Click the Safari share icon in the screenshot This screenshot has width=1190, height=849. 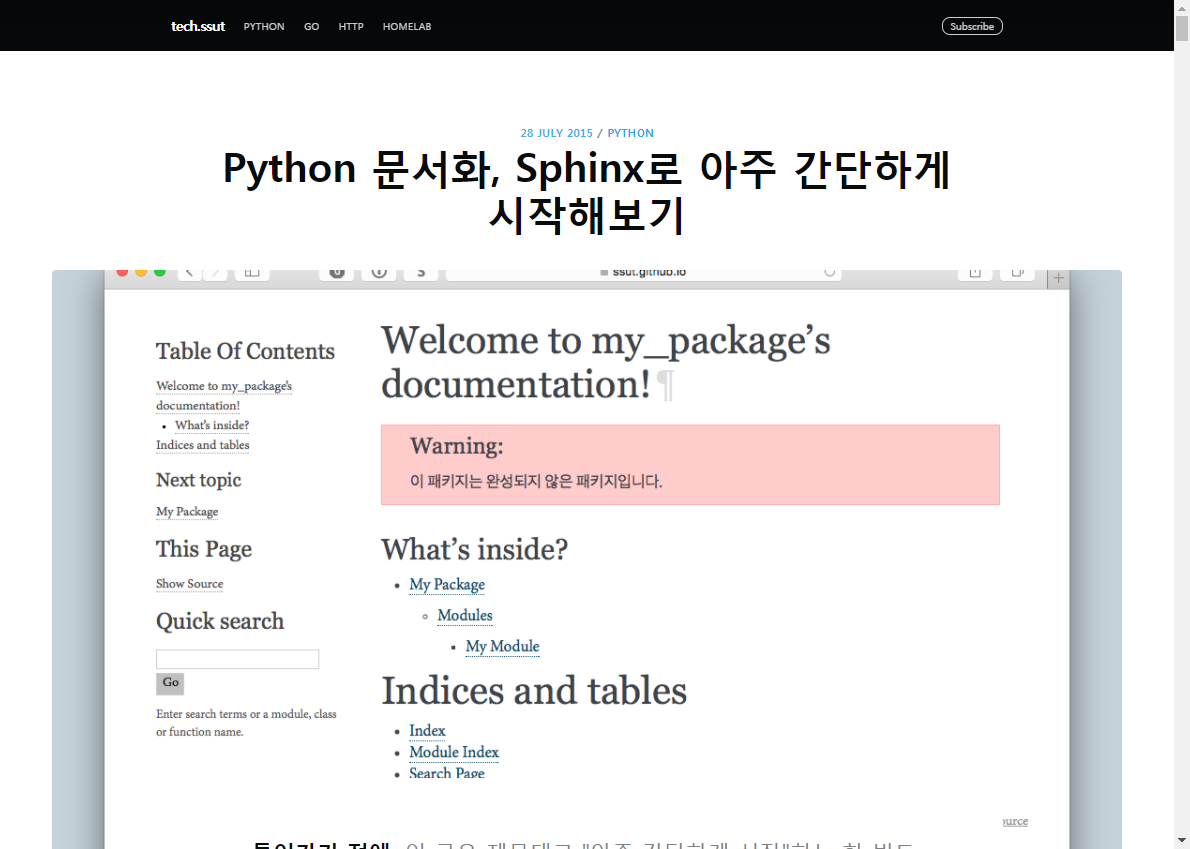click(975, 273)
